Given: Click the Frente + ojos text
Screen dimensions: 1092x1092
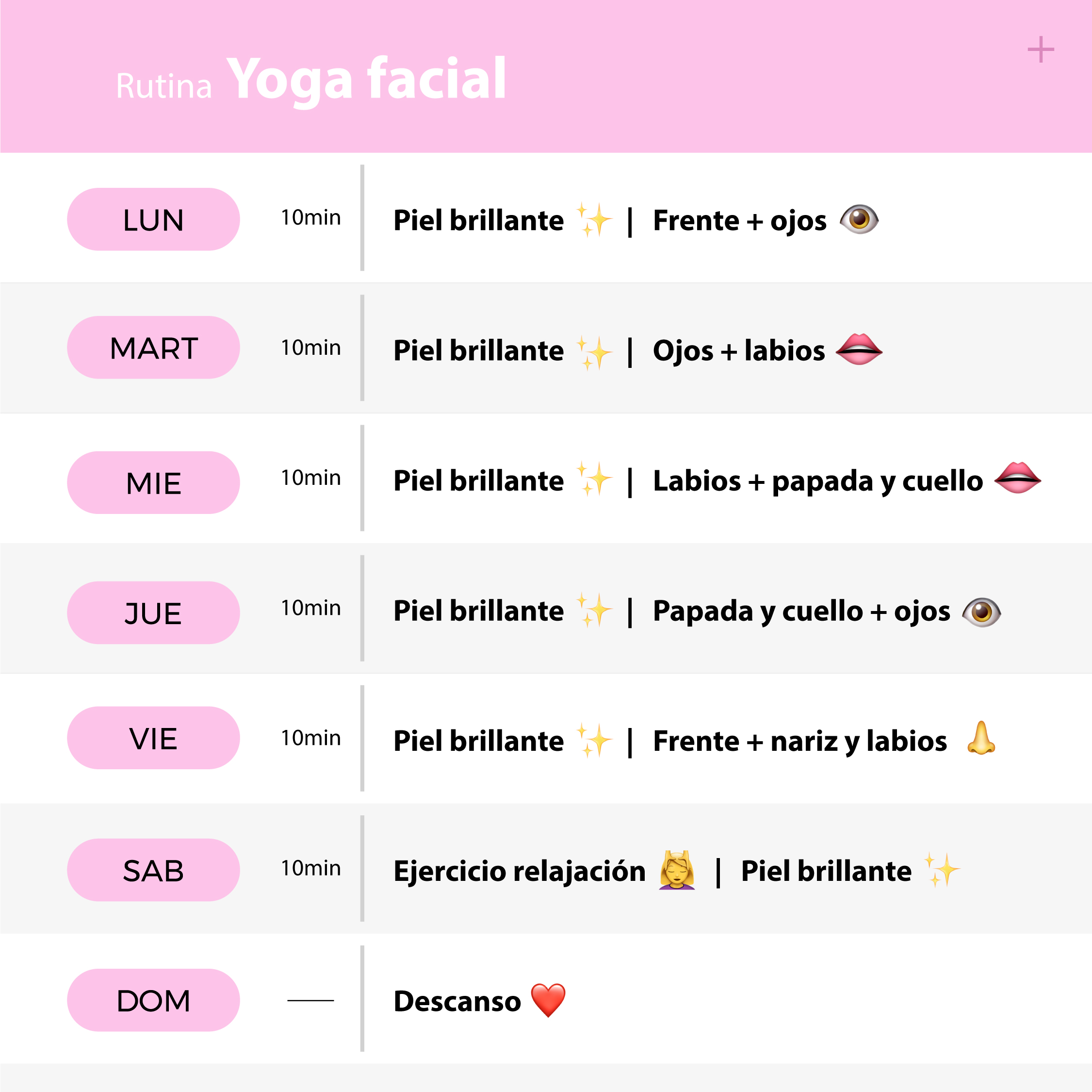Looking at the screenshot, I should pyautogui.click(x=739, y=220).
